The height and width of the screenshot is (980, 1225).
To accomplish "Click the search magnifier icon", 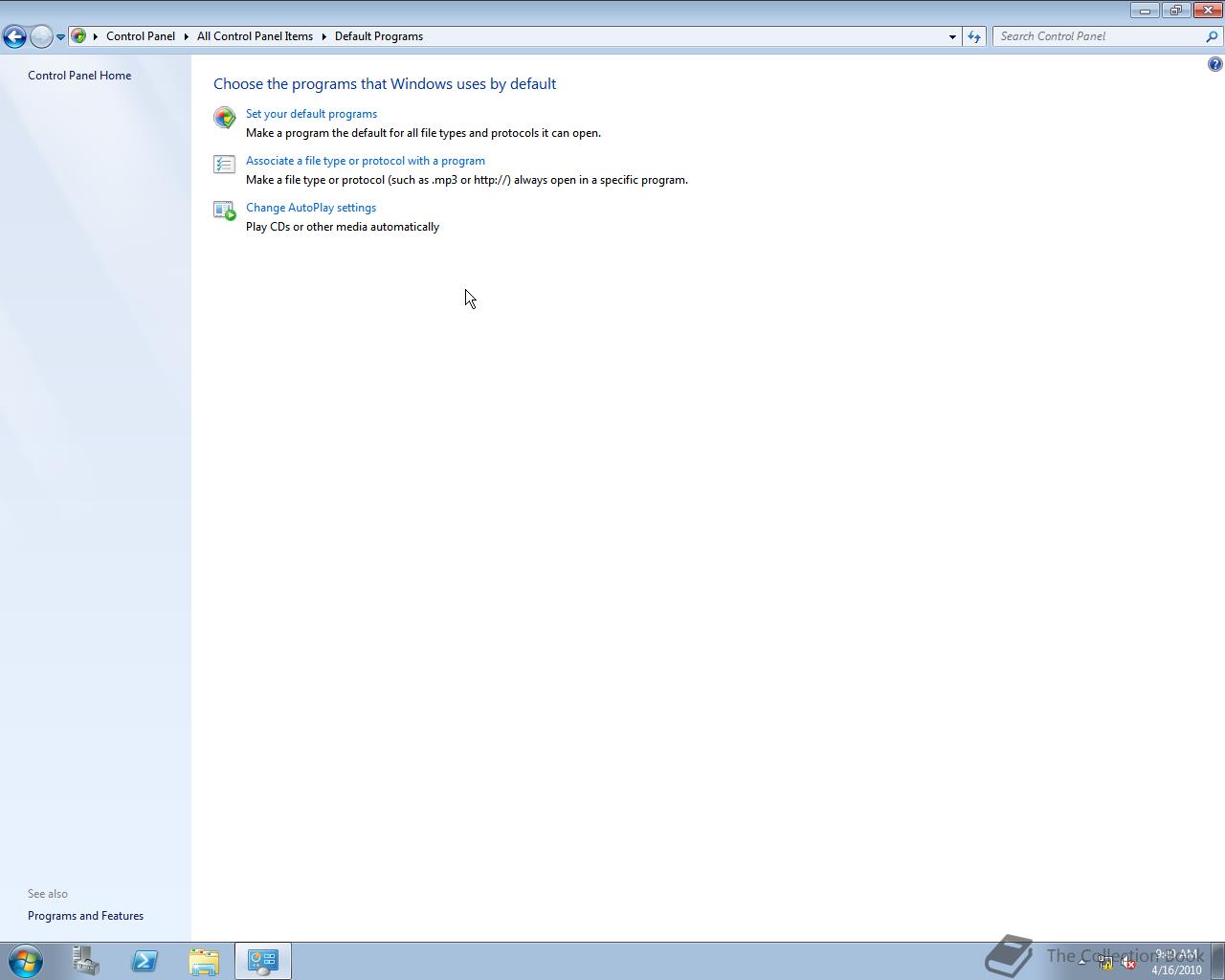I will (x=1214, y=36).
